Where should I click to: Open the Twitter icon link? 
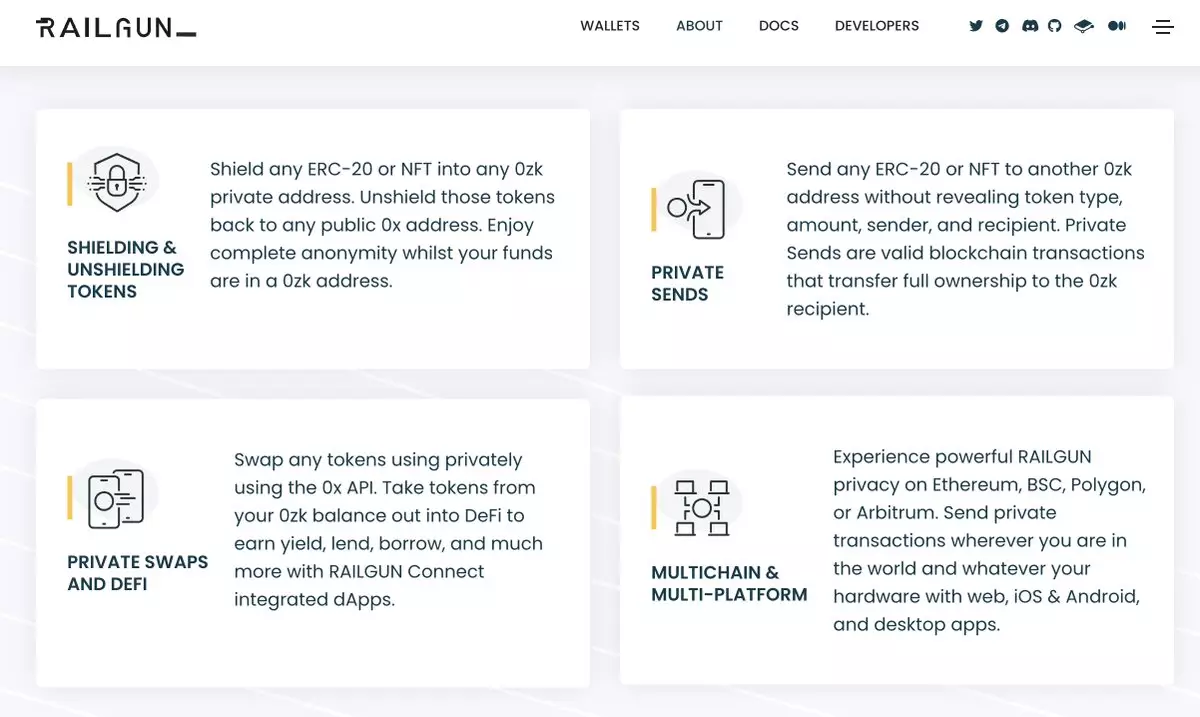[x=976, y=26]
